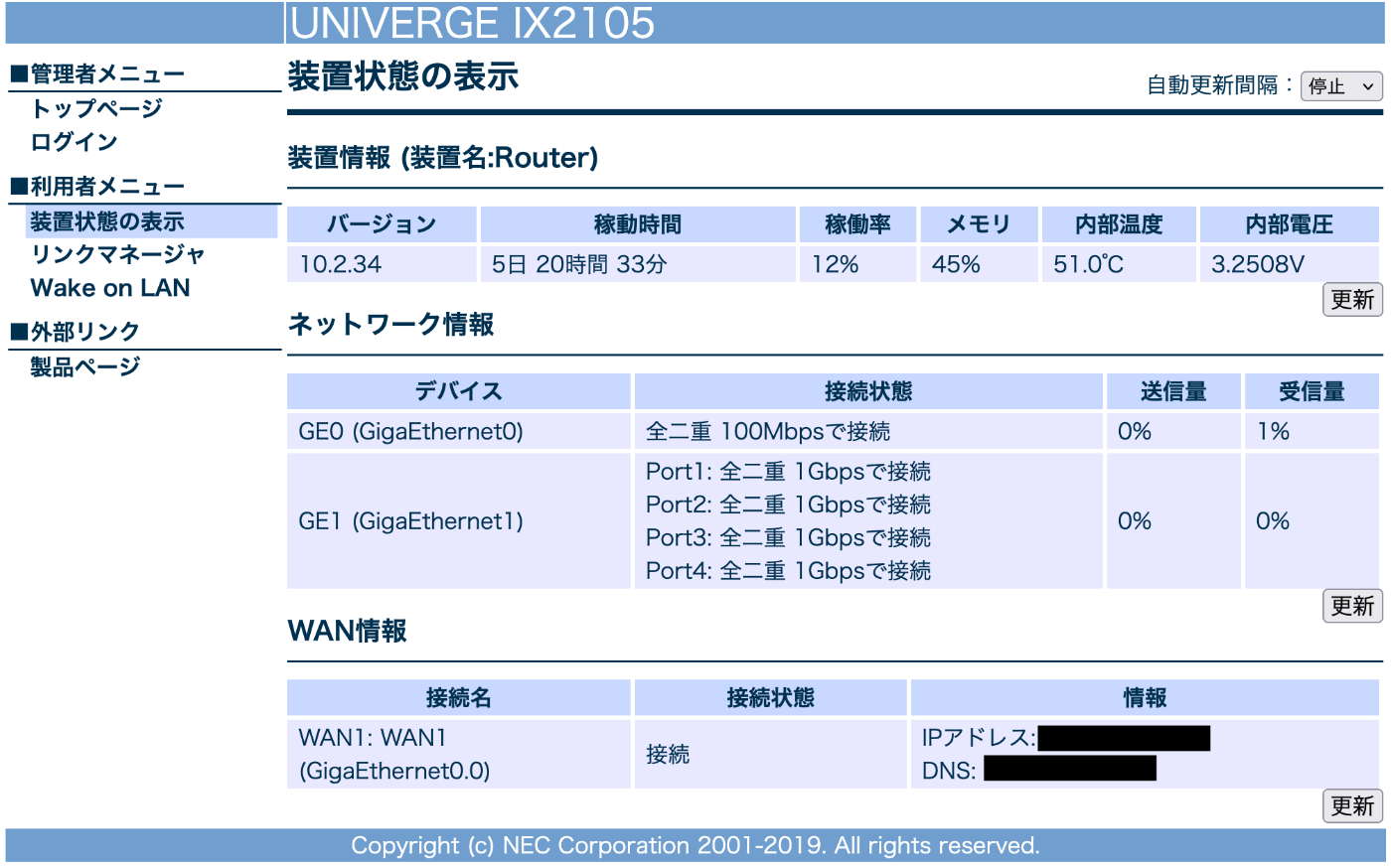1391x868 pixels.
Task: Open Wake on LAN menu item
Action: click(x=110, y=288)
